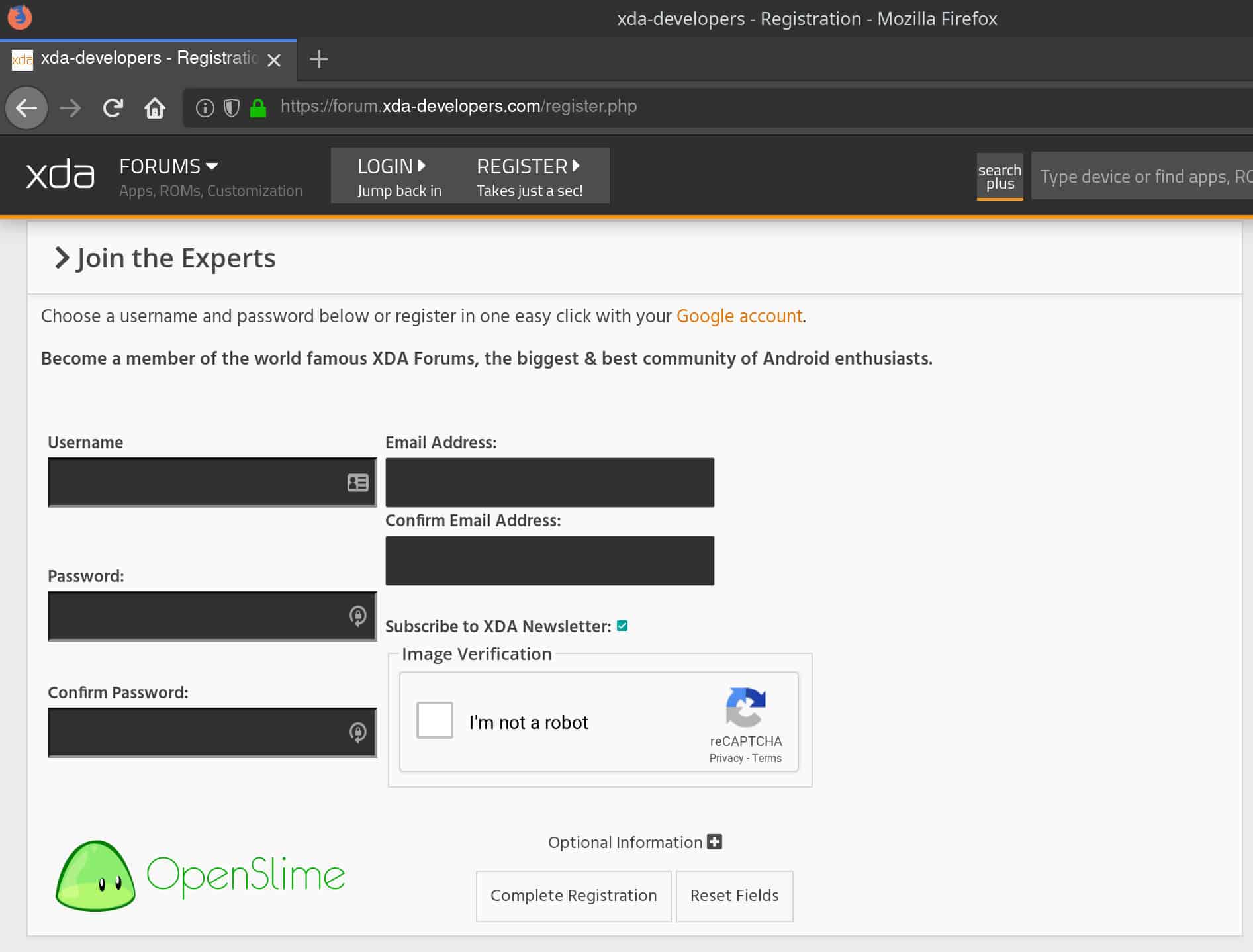Click the xda logo in header

click(60, 175)
